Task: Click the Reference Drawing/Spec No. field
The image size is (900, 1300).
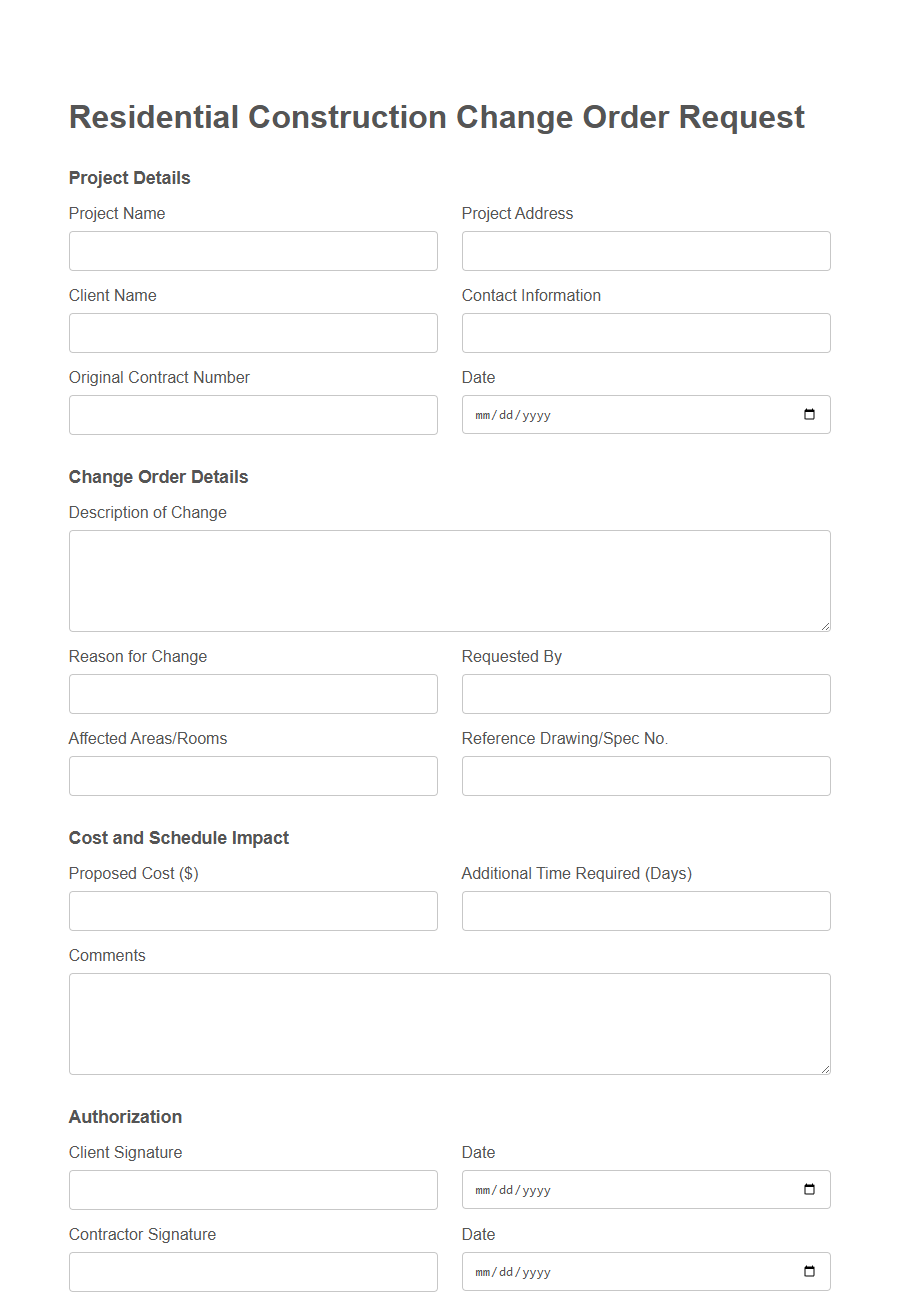Action: pos(645,775)
